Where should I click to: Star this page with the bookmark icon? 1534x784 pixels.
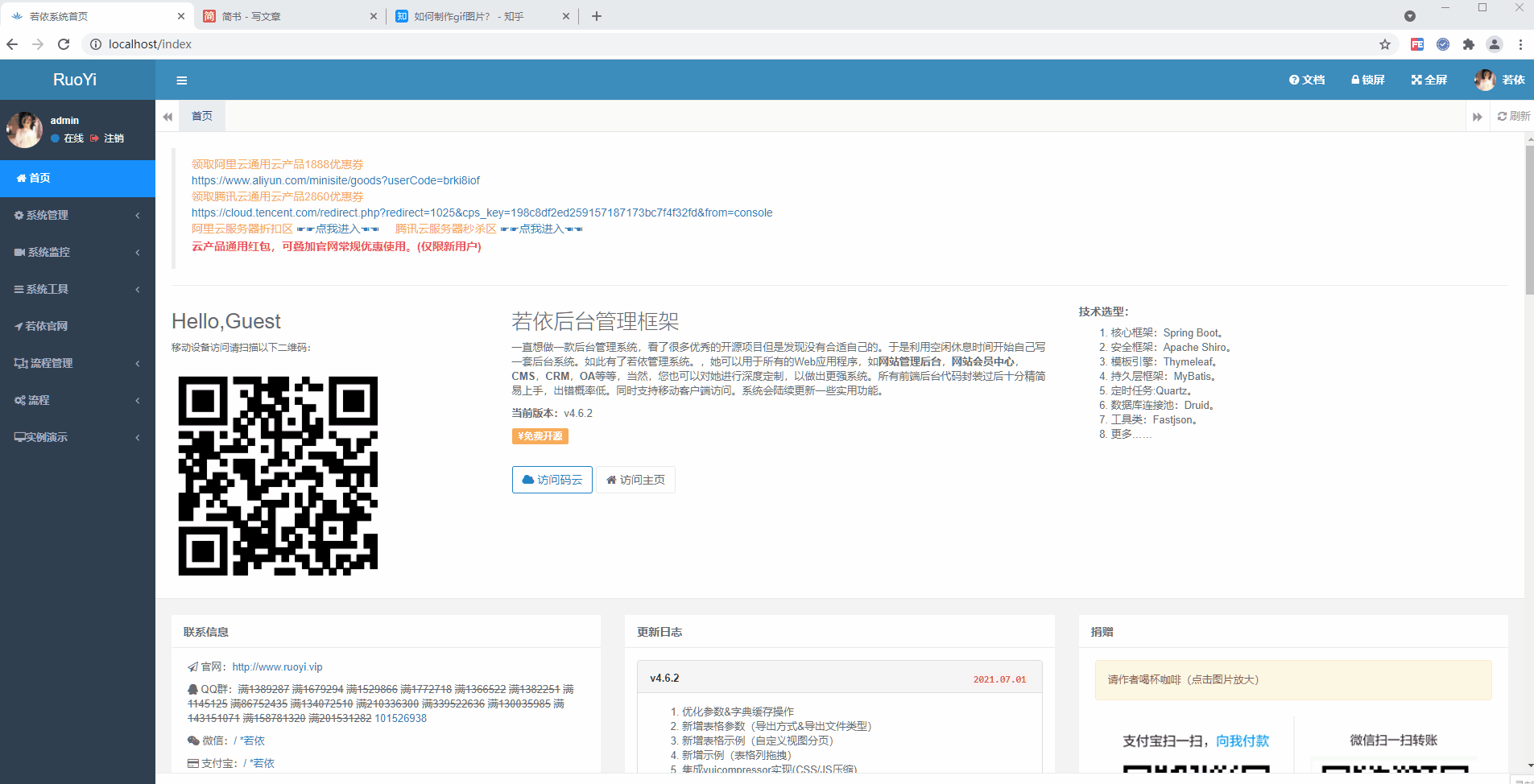click(1383, 44)
